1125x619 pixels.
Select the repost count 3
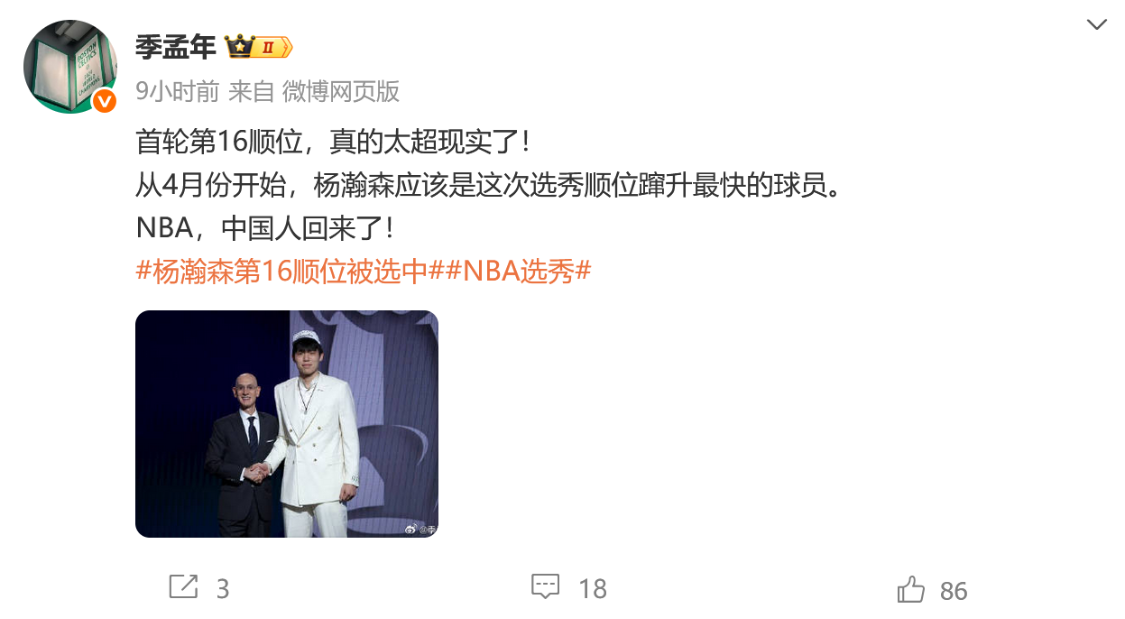coord(222,589)
